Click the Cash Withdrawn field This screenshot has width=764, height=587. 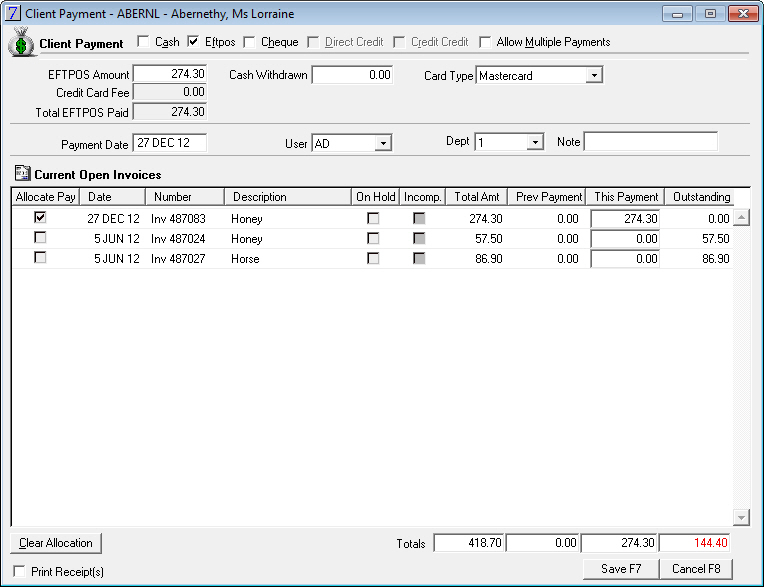click(x=352, y=75)
